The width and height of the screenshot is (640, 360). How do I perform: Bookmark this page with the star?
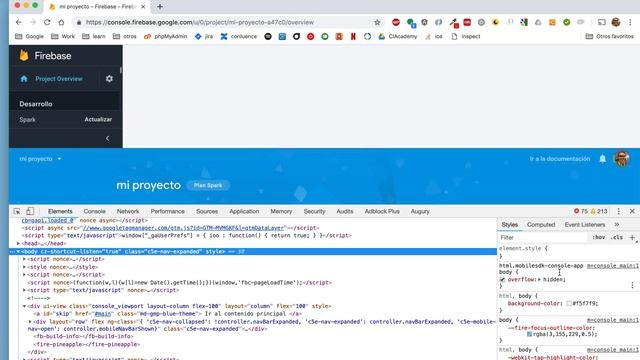377,22
